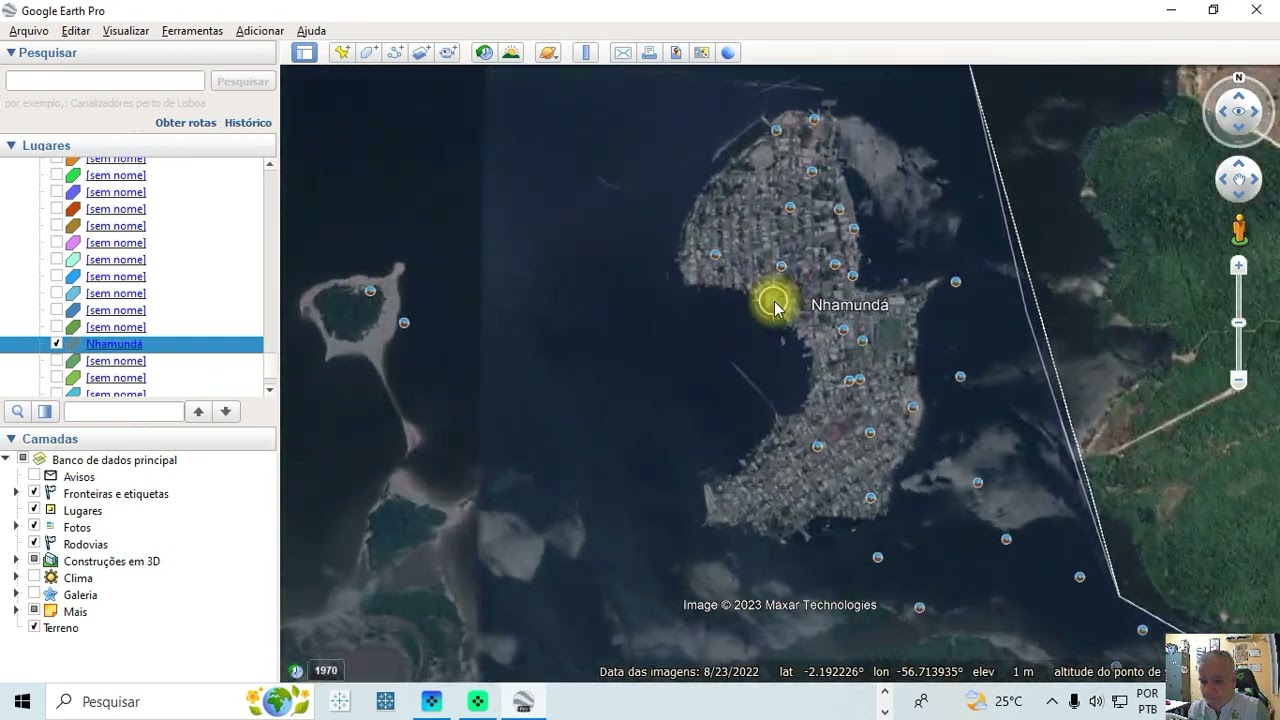Open the Ajuda menu

click(311, 31)
